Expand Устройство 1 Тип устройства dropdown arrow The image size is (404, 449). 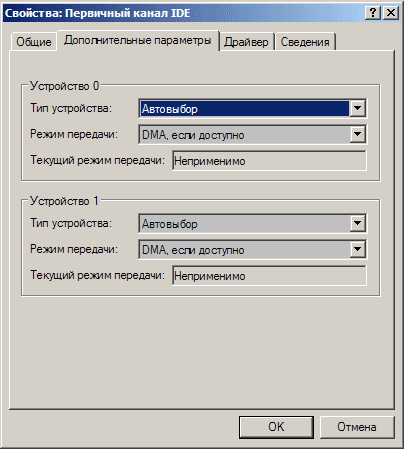tap(357, 223)
